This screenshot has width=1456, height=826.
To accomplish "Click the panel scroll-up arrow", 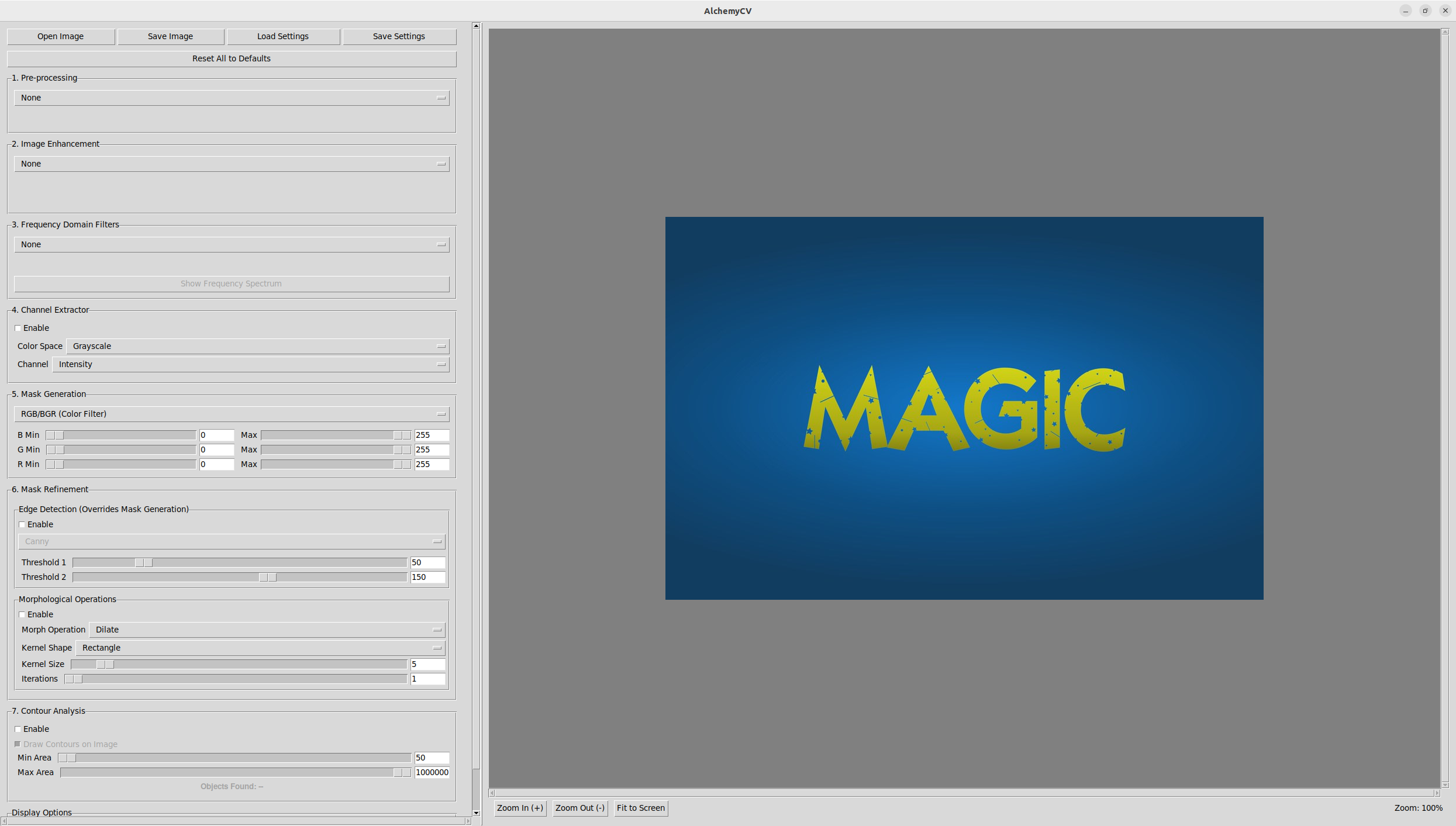I will 476,26.
